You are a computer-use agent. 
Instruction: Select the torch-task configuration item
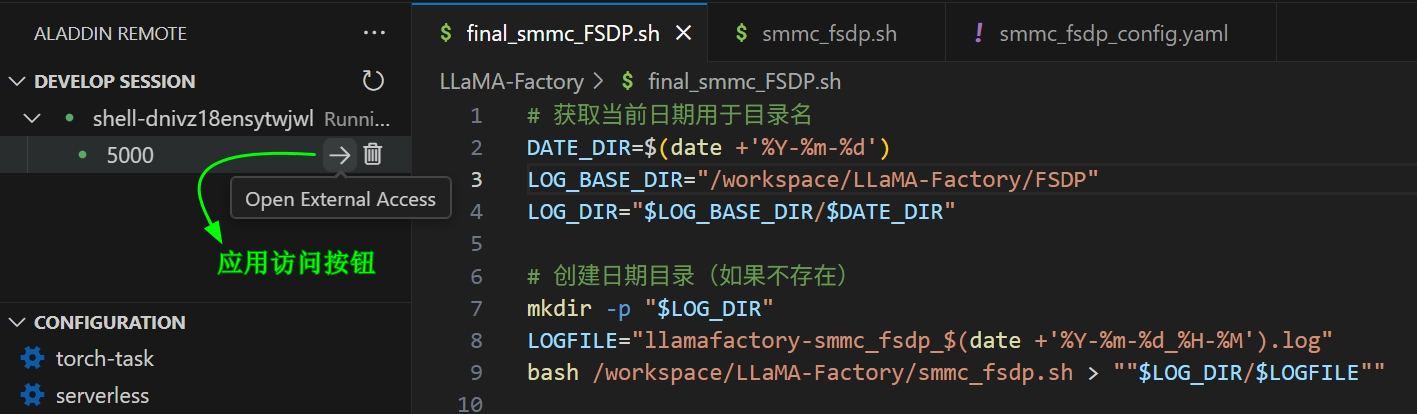click(104, 358)
